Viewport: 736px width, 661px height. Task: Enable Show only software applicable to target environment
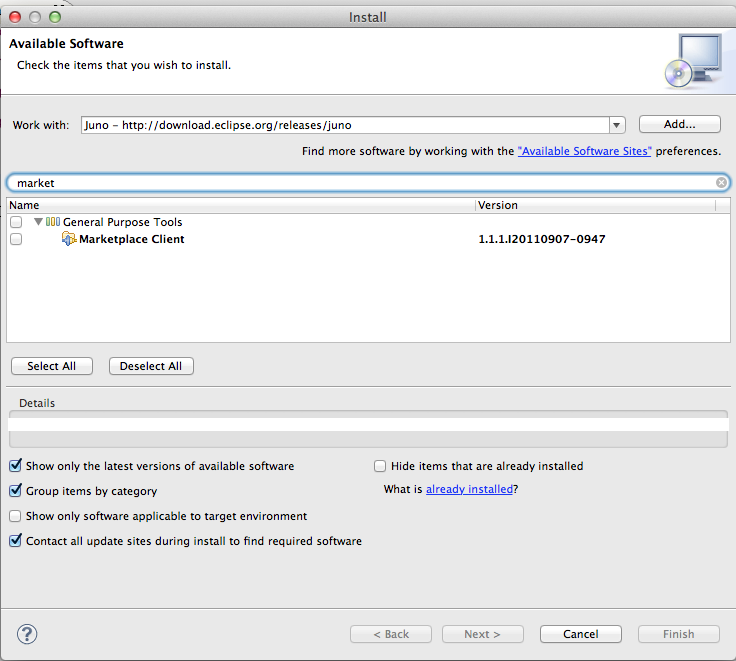click(x=15, y=516)
